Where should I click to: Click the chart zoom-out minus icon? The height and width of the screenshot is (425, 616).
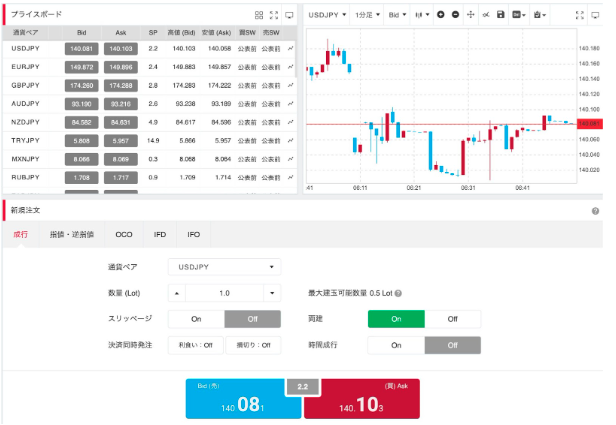coord(456,16)
